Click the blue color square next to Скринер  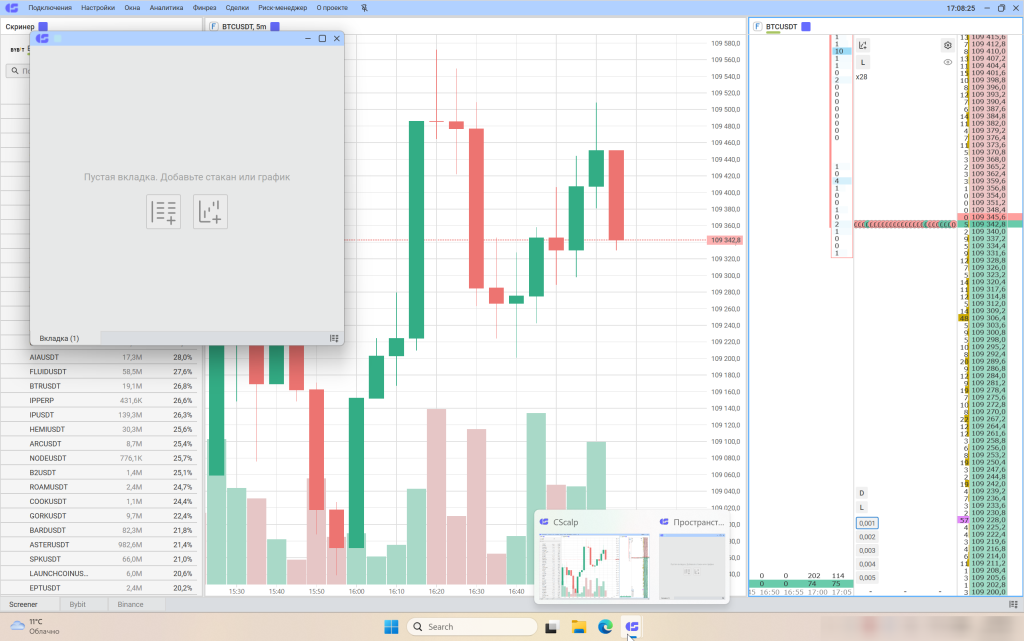(x=43, y=26)
